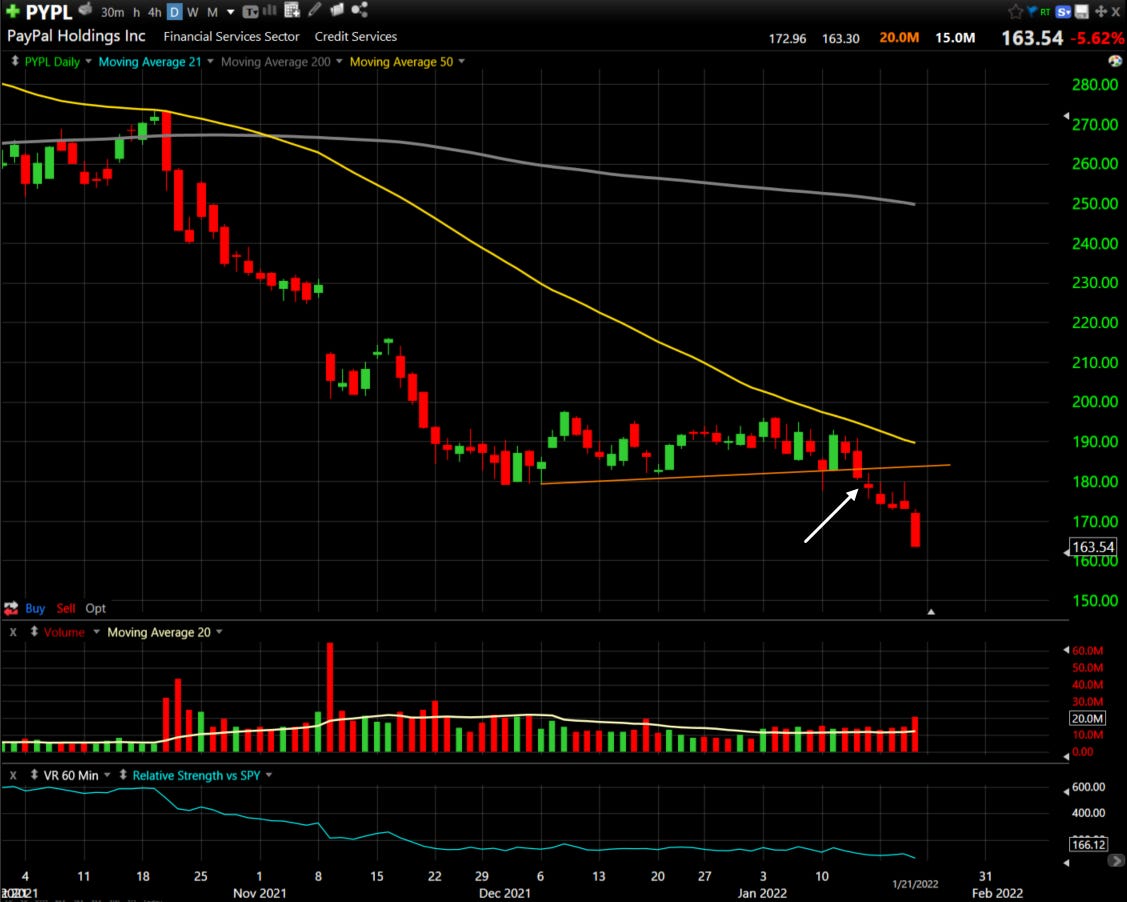The image size is (1127, 902).
Task: Open the blue 'S' symbol-link dropdown
Action: [x=1064, y=11]
